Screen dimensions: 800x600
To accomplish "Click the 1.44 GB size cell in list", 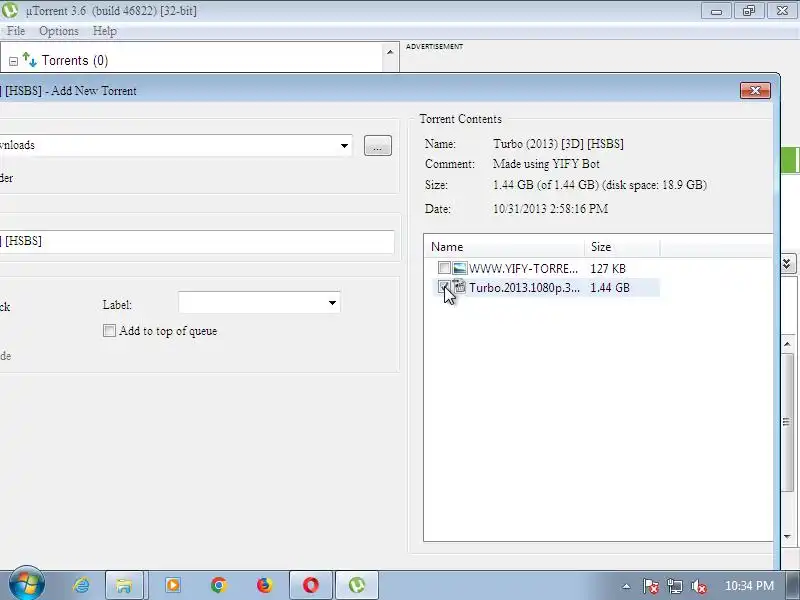I will [x=610, y=288].
